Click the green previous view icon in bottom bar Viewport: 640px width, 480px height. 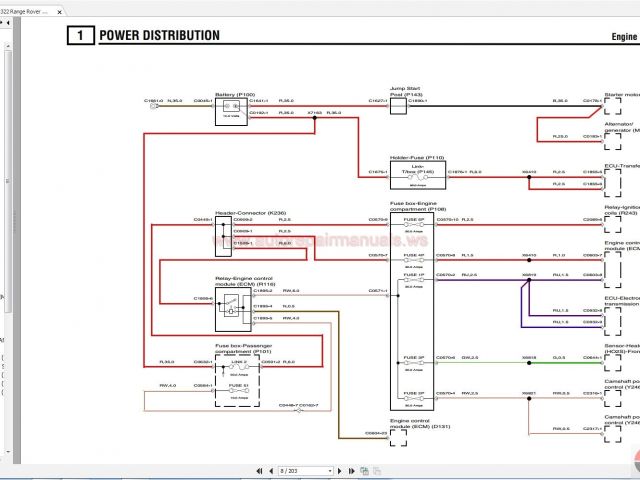364,470
